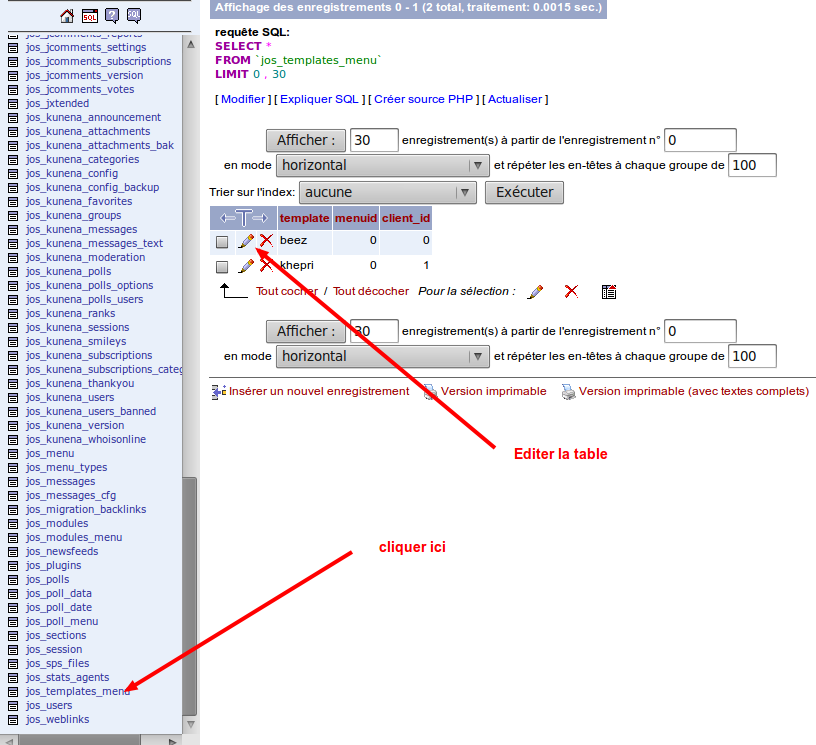Click 'Tout cocher' to check all rows
The height and width of the screenshot is (745, 816).
coord(286,291)
